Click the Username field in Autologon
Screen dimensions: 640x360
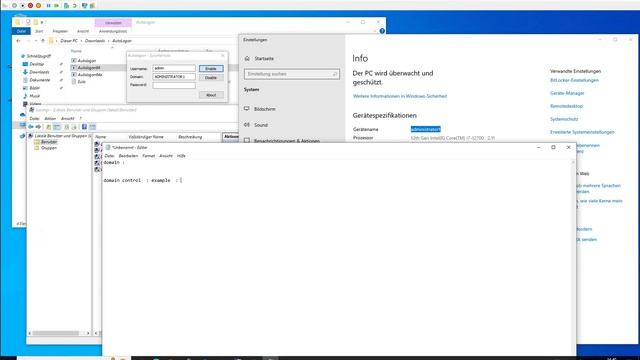(174, 68)
